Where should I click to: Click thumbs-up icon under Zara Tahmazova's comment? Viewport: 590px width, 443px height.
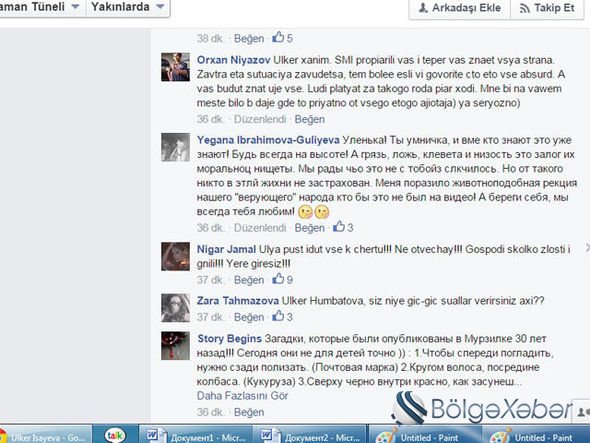coord(278,316)
